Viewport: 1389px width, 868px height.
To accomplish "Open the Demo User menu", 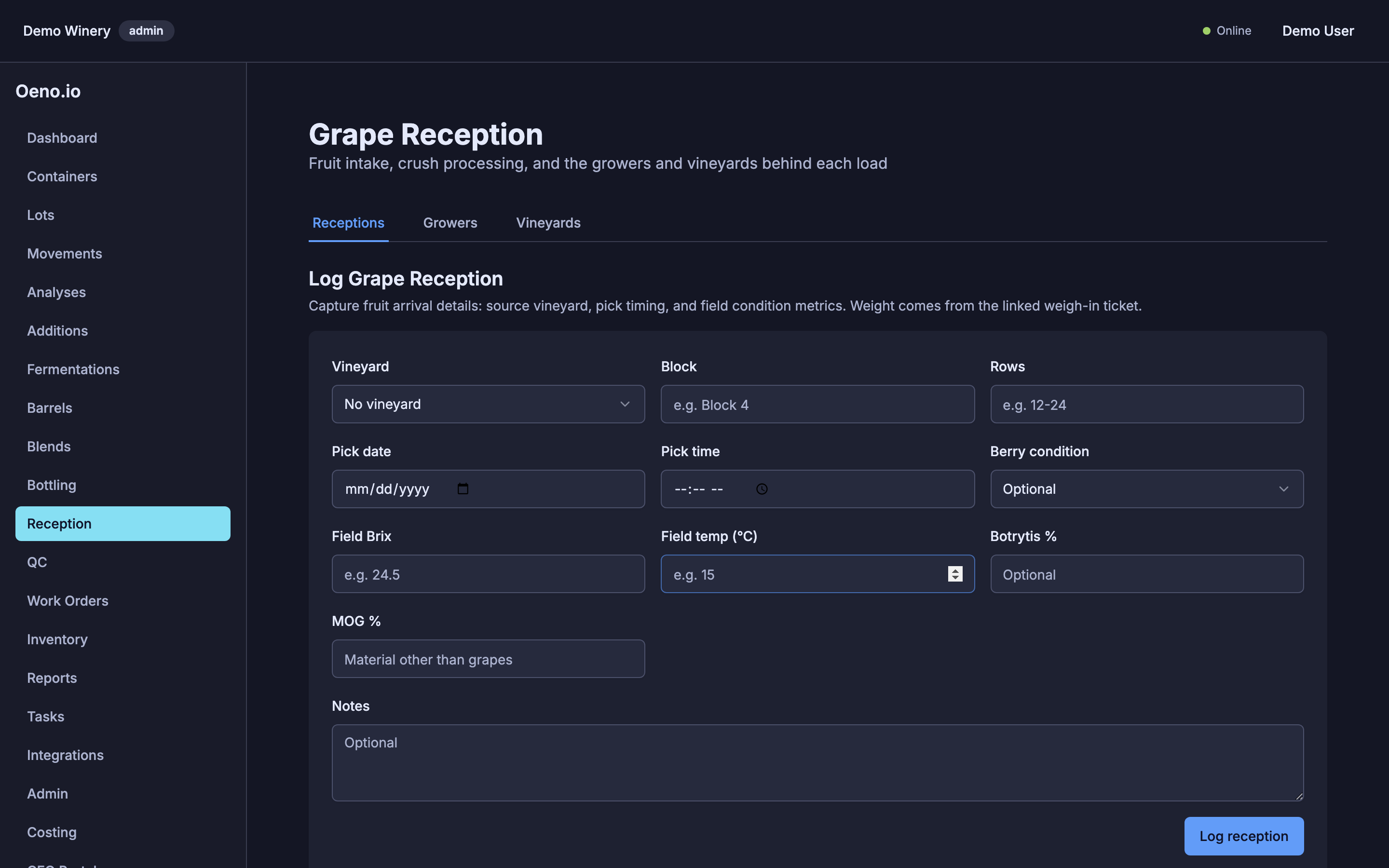I will [1318, 31].
